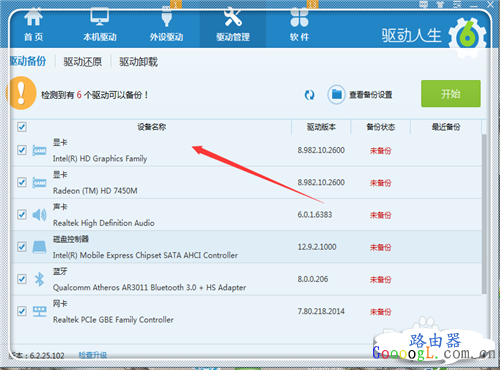Uncheck Intel(R) HD Graphics Family checkbox

pos(22,150)
